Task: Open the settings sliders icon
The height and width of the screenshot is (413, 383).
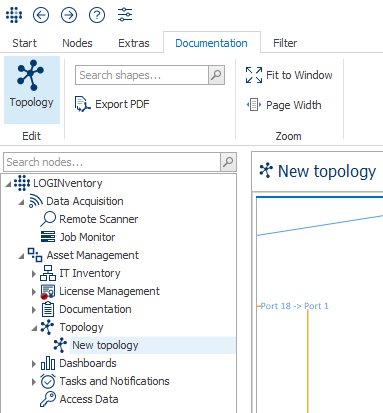Action: (x=125, y=15)
